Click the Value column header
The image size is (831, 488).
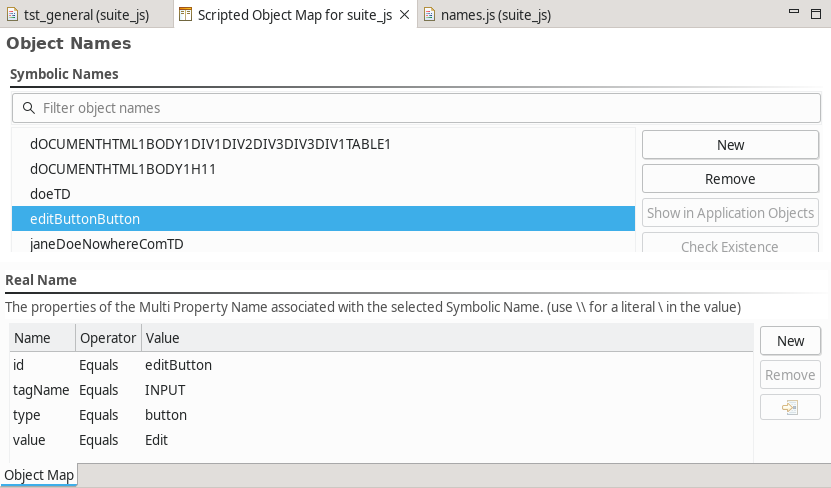(163, 338)
